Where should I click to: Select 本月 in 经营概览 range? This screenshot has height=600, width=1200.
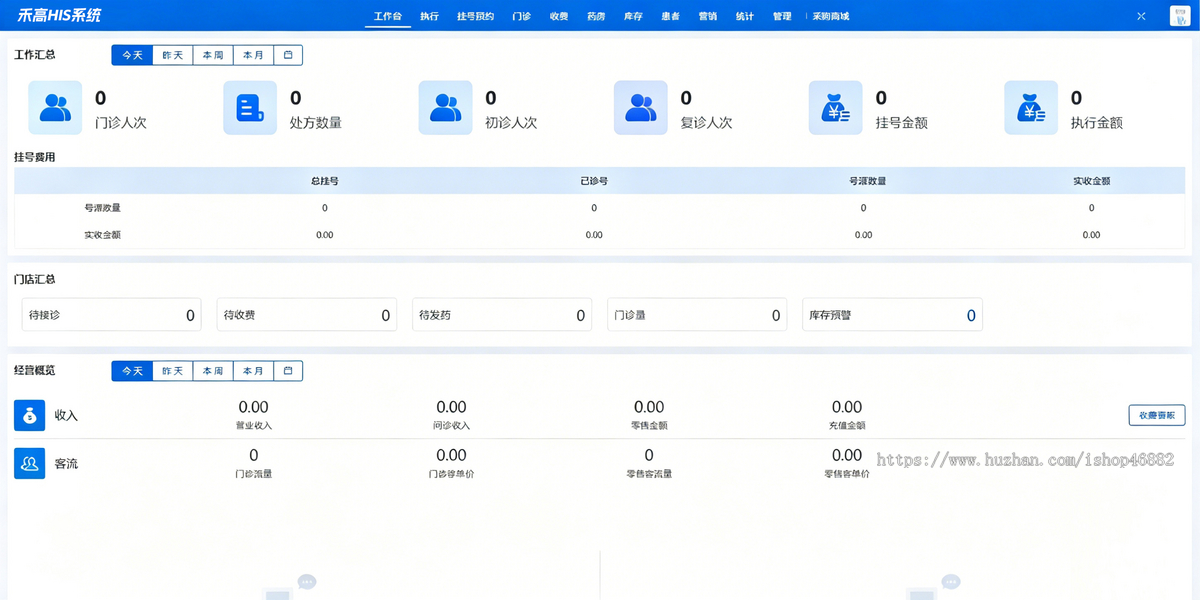[254, 371]
